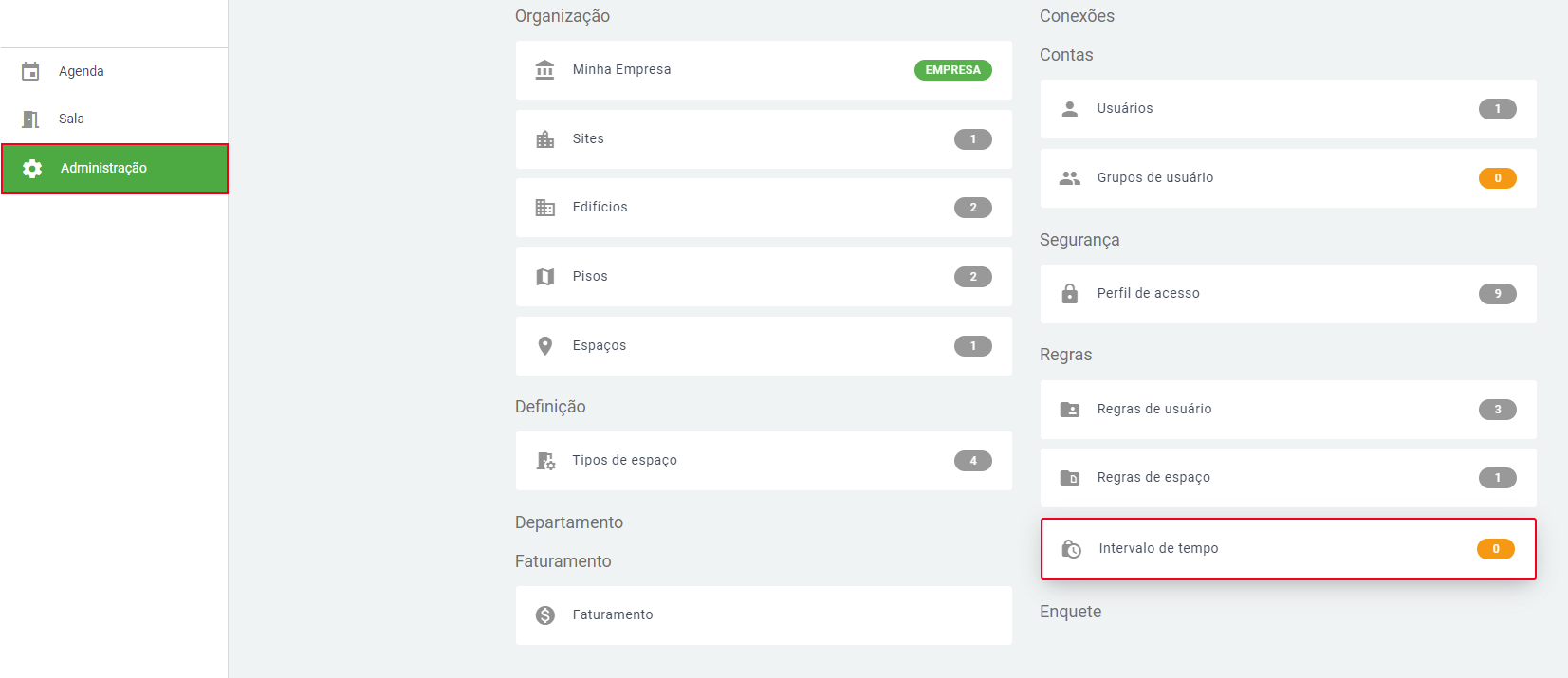This screenshot has width=1568, height=678.
Task: Click the green EMPRESA badge
Action: [952, 70]
